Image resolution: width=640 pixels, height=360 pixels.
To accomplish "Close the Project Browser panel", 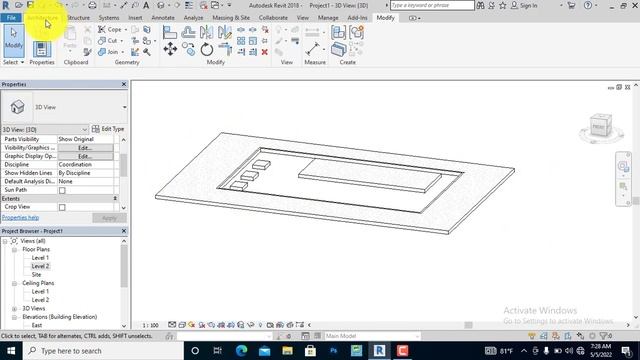I will [124, 231].
